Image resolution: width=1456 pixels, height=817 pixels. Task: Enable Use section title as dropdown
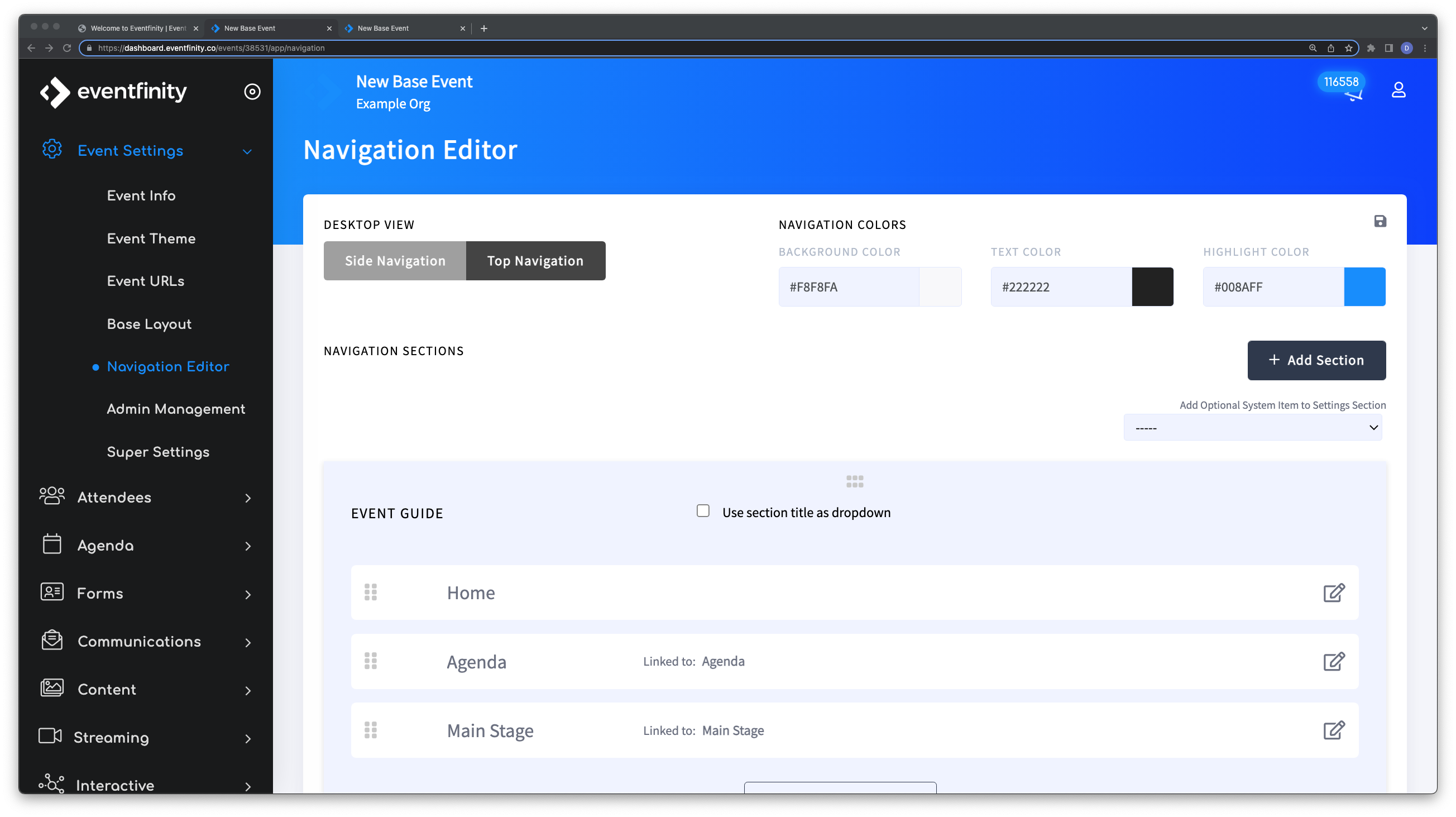[x=702, y=511]
